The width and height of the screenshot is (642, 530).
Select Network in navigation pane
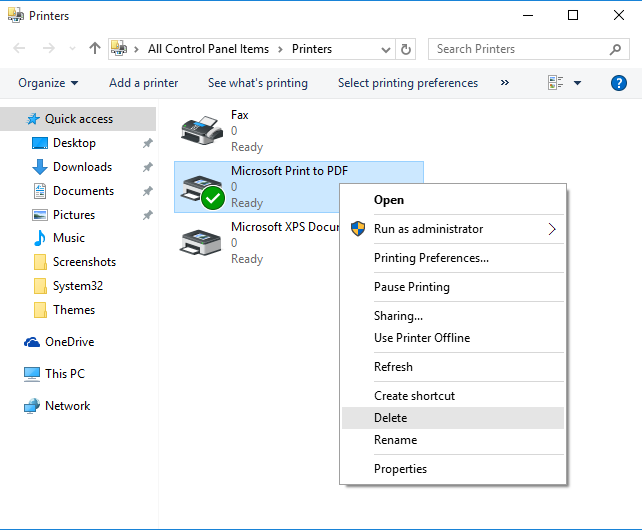(x=68, y=406)
